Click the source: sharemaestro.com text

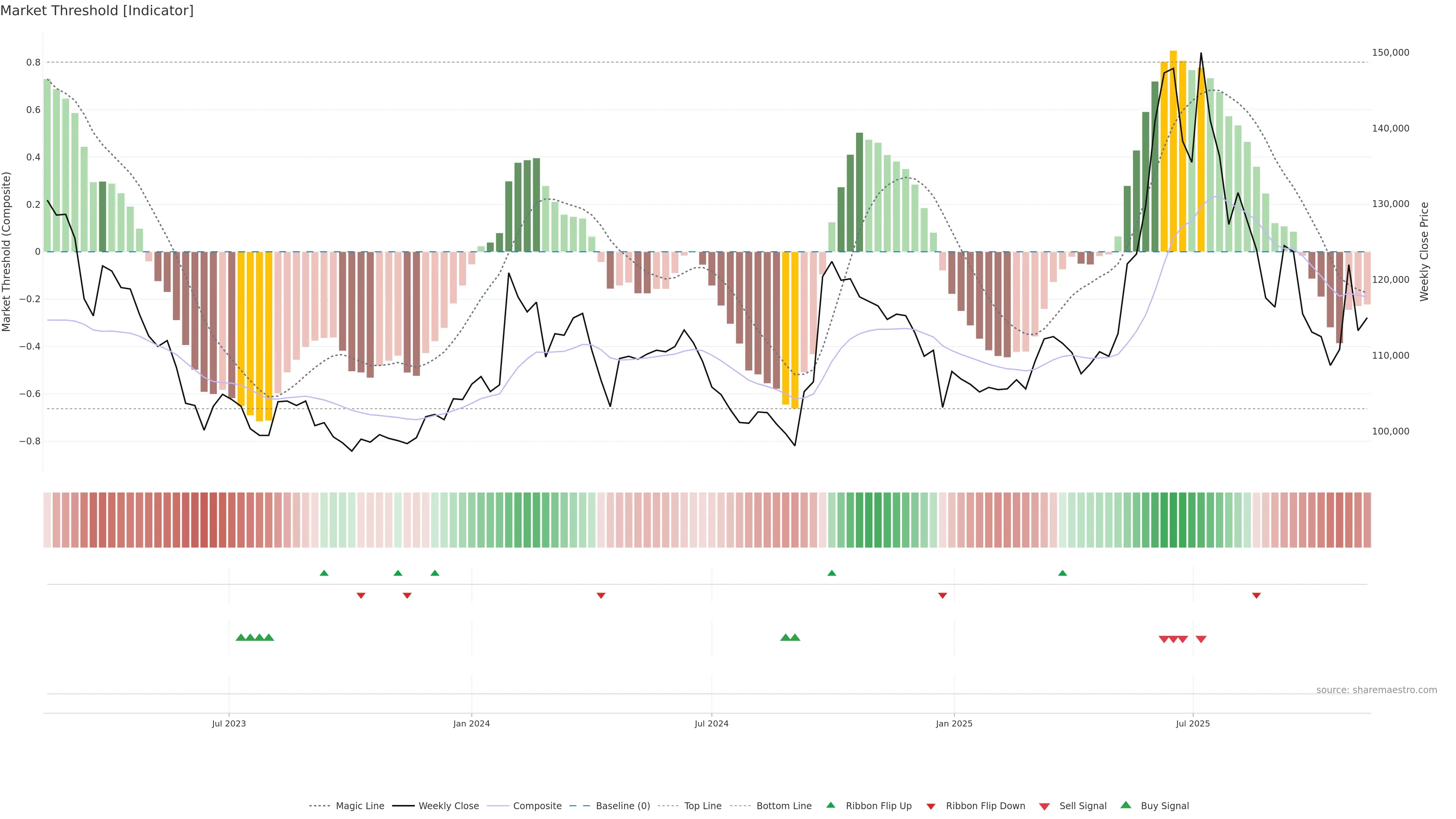click(x=1376, y=690)
